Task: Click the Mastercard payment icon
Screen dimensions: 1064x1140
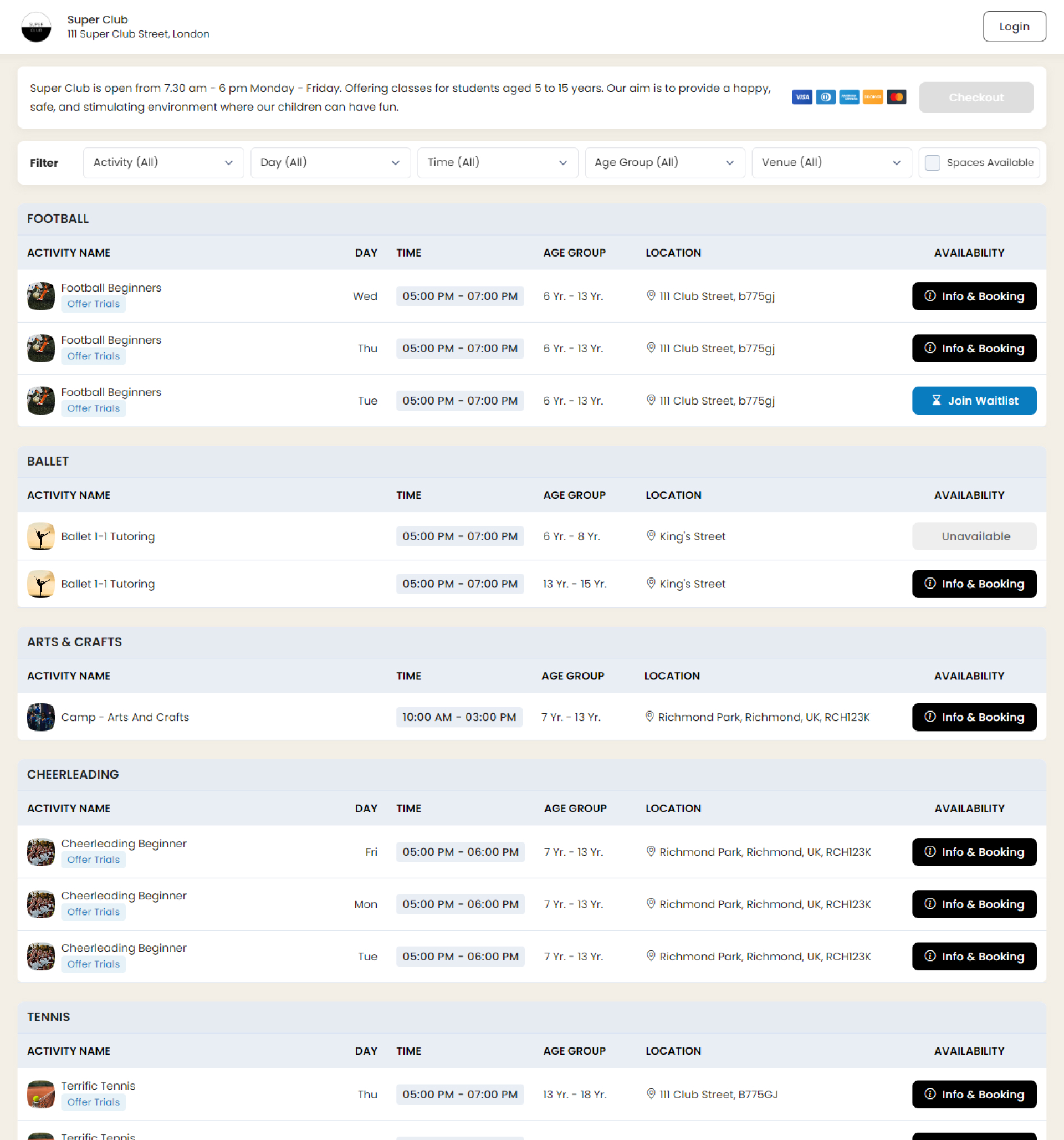Action: coord(897,97)
